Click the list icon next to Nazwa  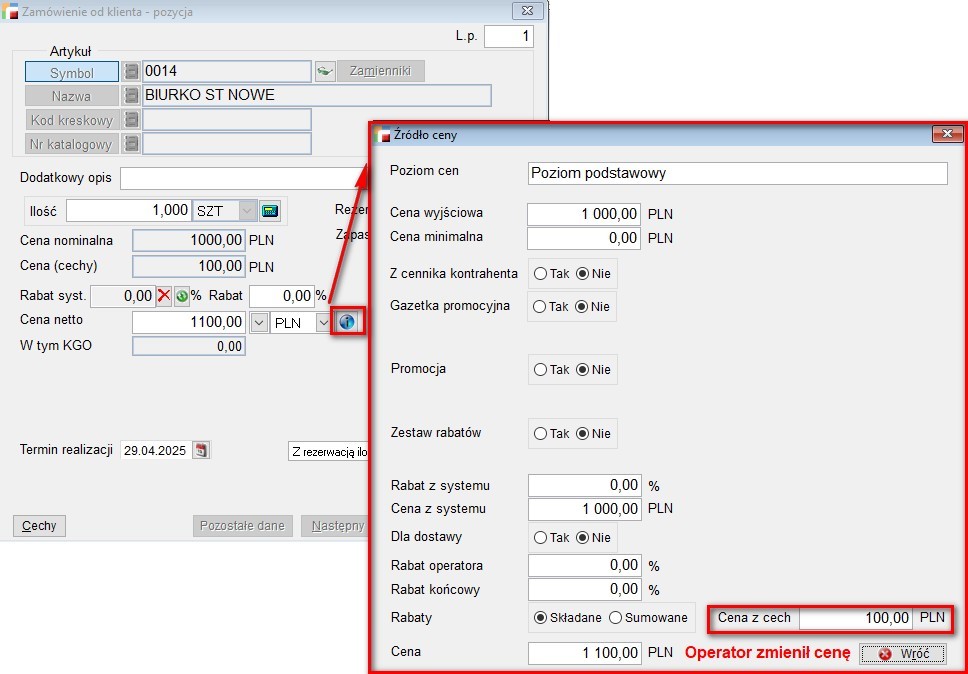click(130, 96)
